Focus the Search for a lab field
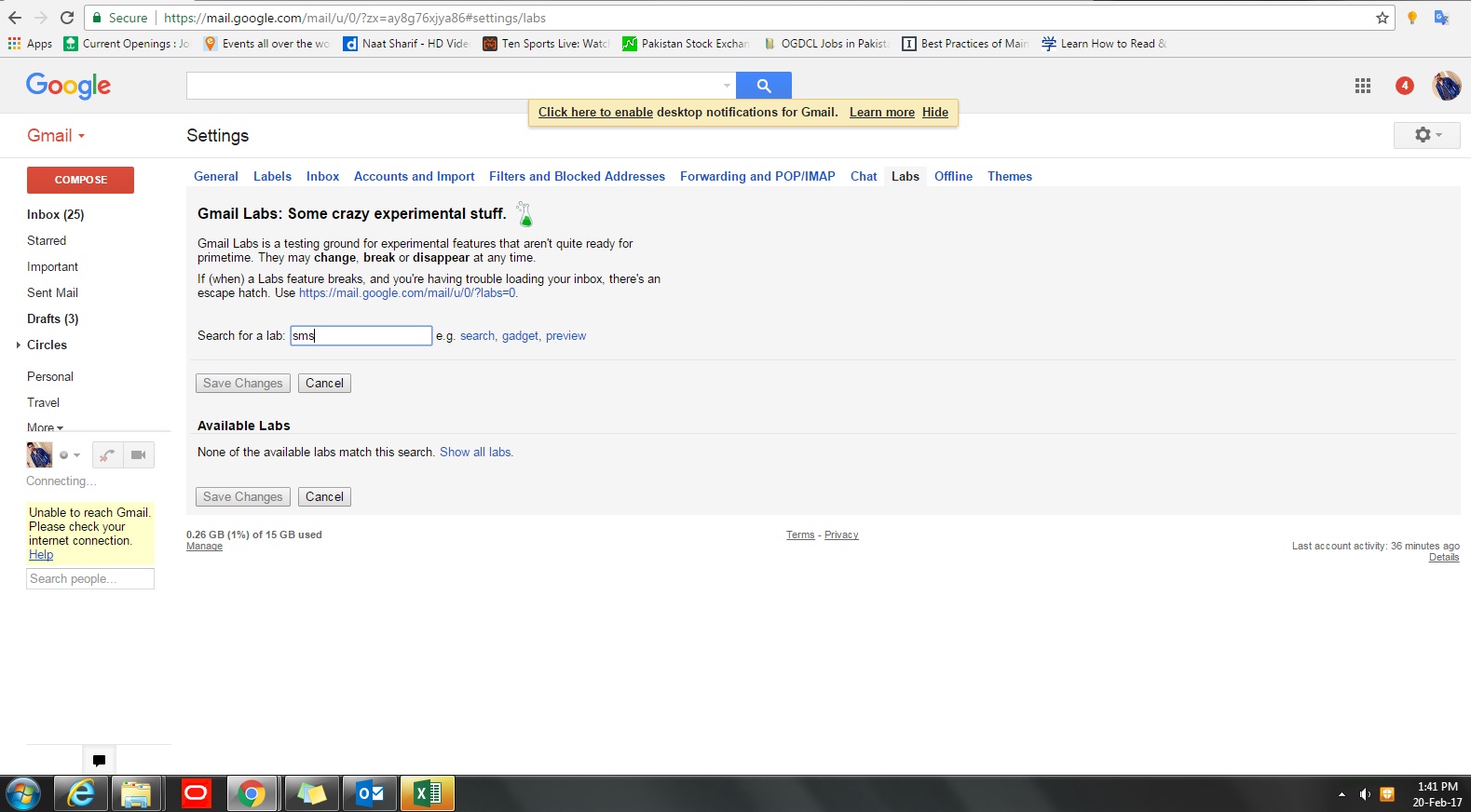 click(361, 336)
